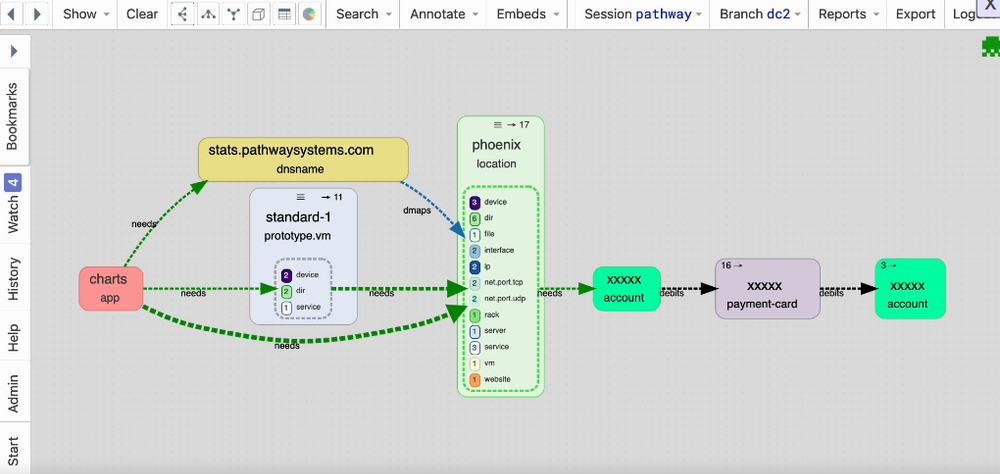The height and width of the screenshot is (474, 1000).
Task: Switch to the table view icon
Action: [284, 14]
